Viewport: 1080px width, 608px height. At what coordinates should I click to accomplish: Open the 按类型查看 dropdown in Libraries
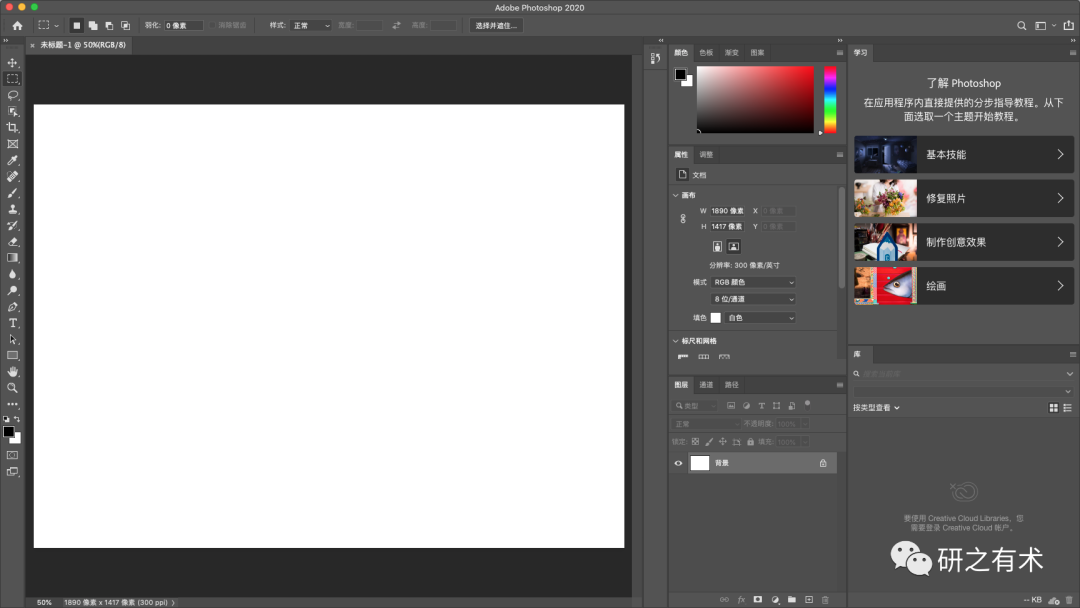tap(876, 408)
